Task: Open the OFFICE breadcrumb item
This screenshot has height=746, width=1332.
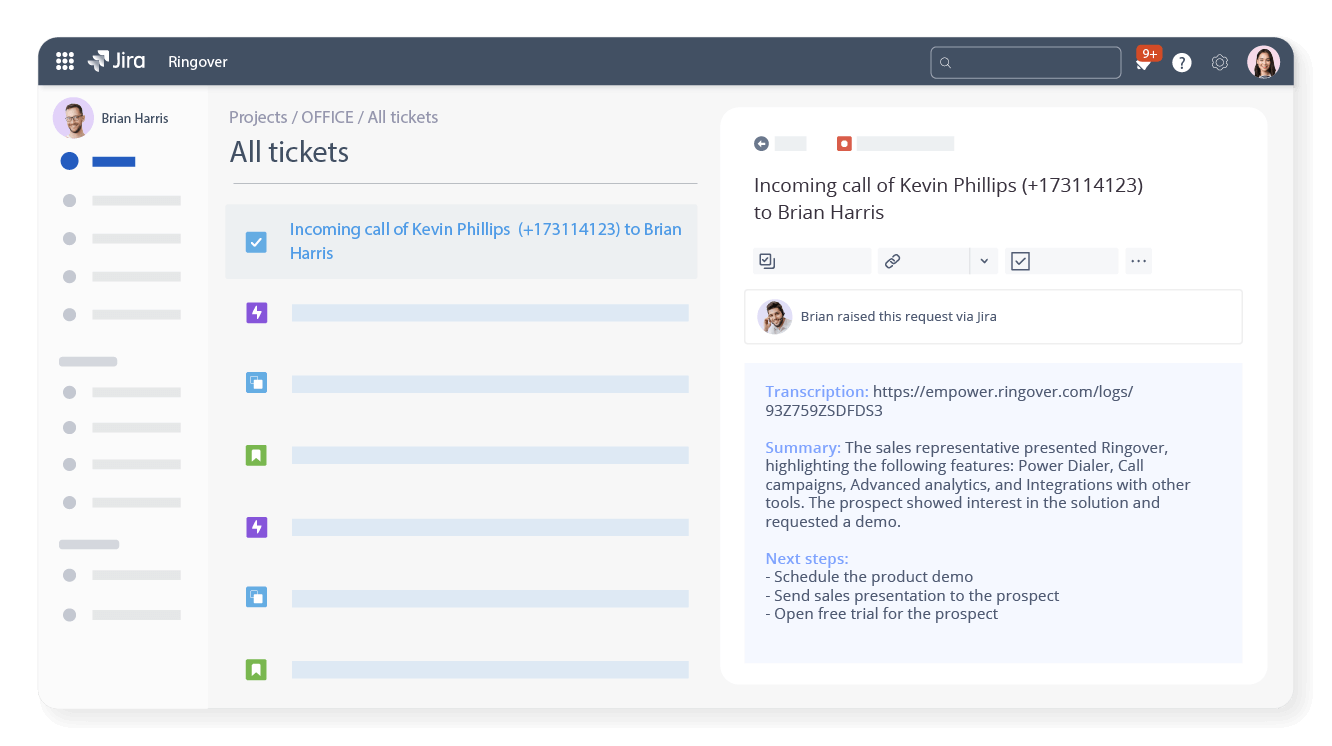Action: [327, 117]
